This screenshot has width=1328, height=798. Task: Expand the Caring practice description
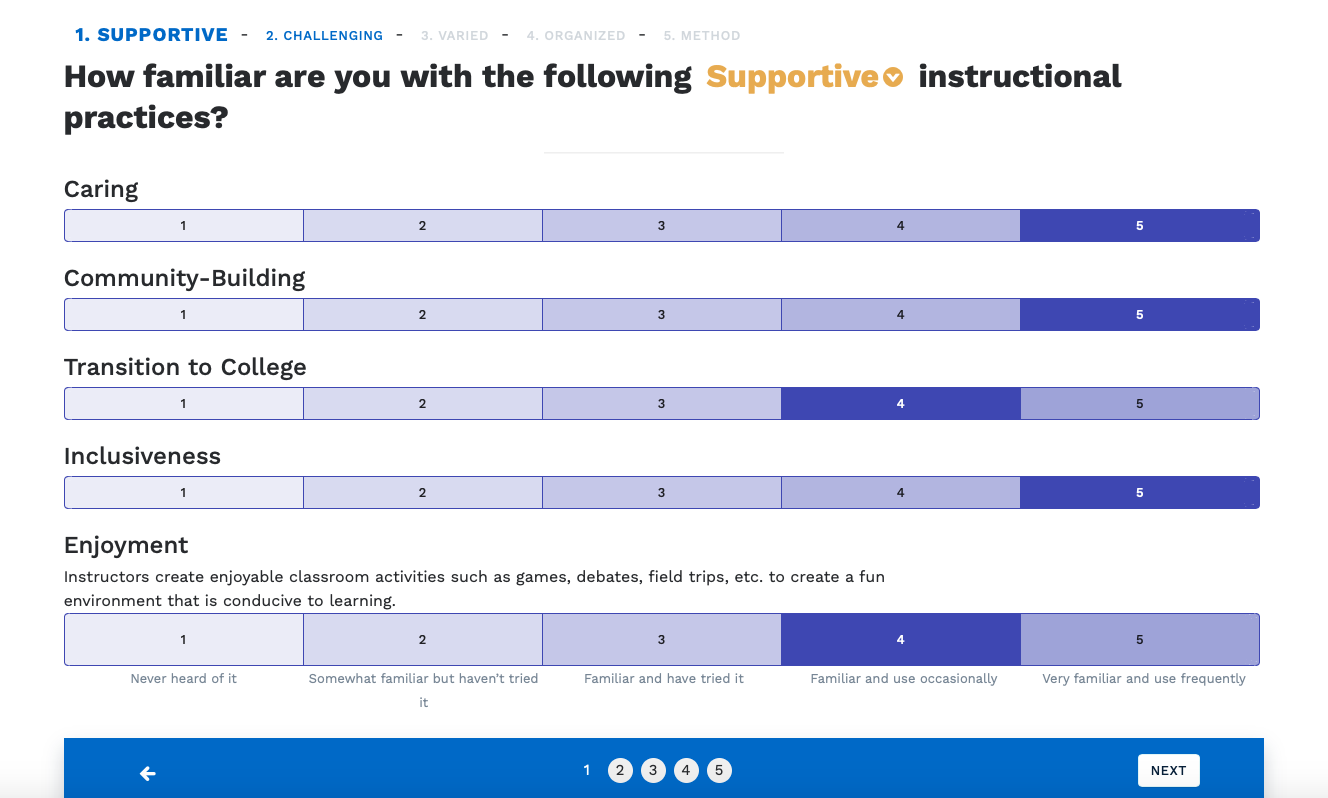[101, 190]
